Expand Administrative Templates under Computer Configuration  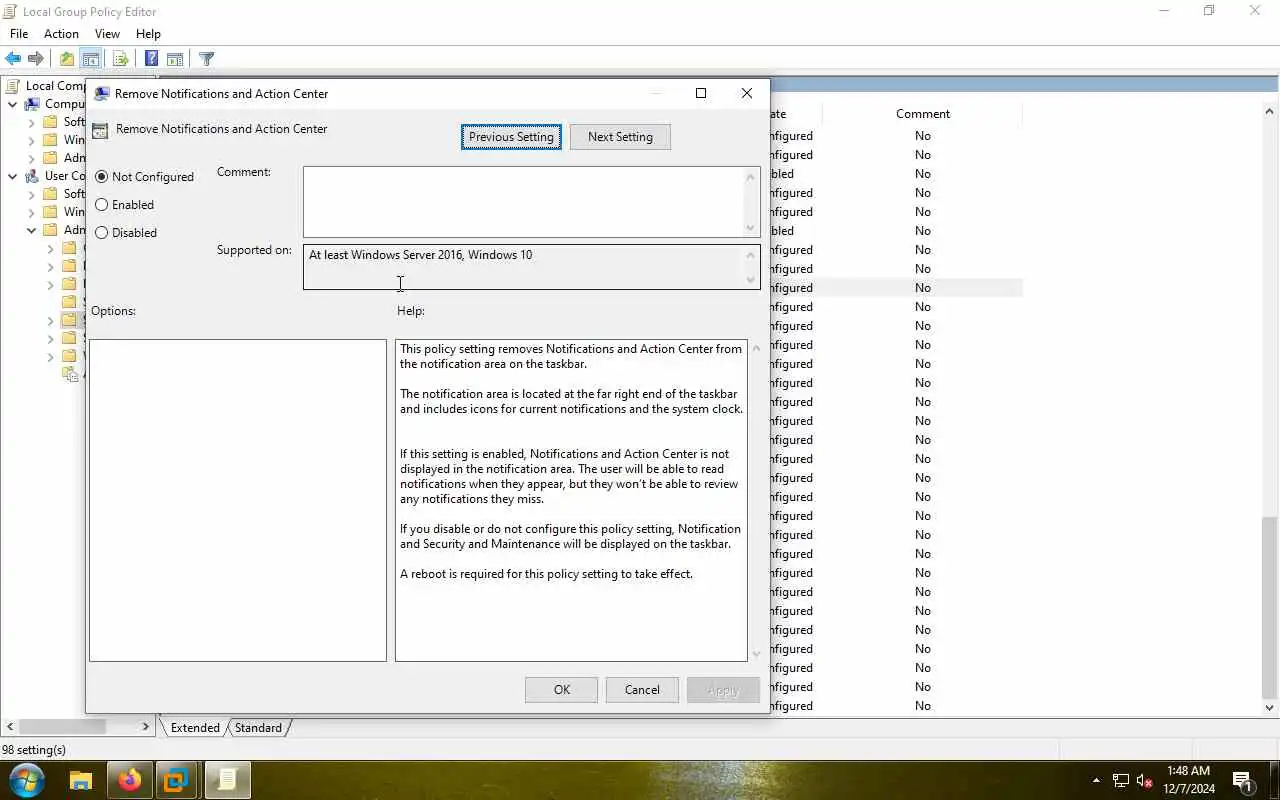click(x=32, y=158)
